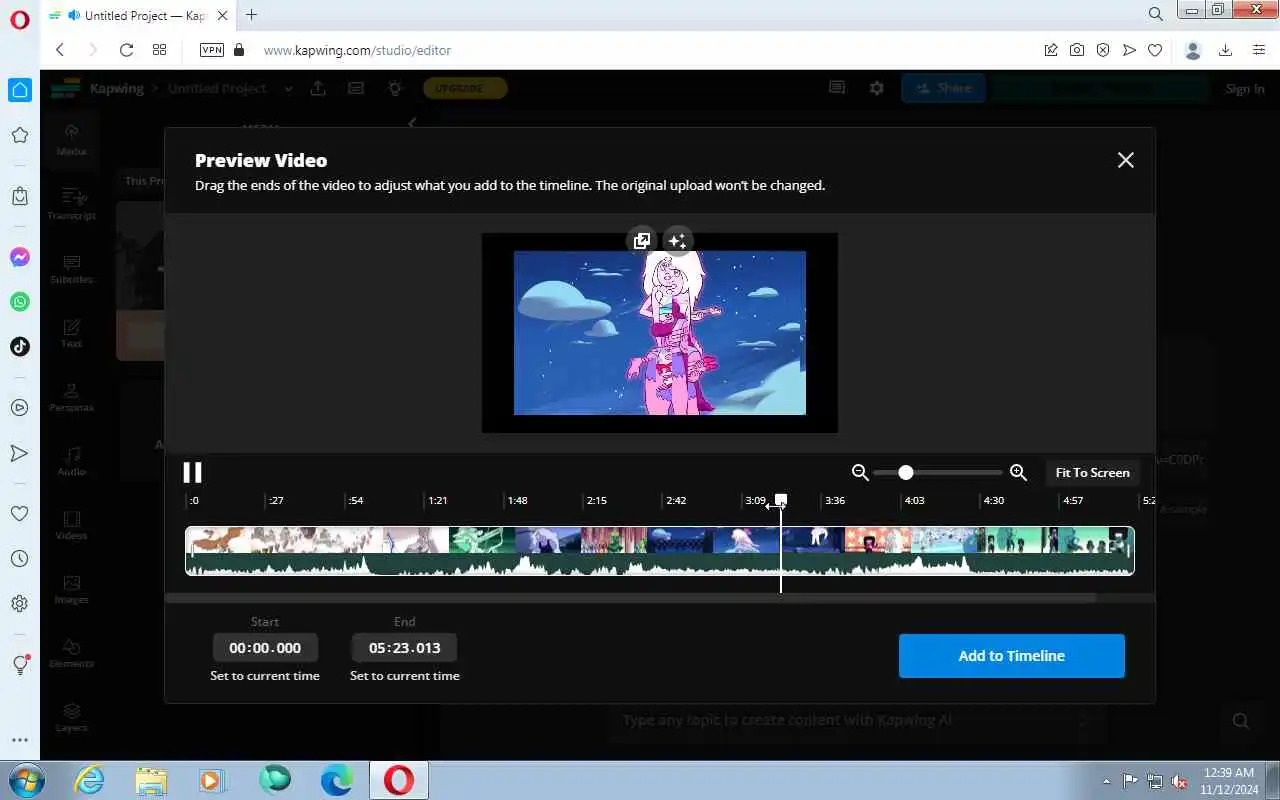Expand the Untitled Project name dropdown
The width and height of the screenshot is (1280, 800).
[x=288, y=88]
